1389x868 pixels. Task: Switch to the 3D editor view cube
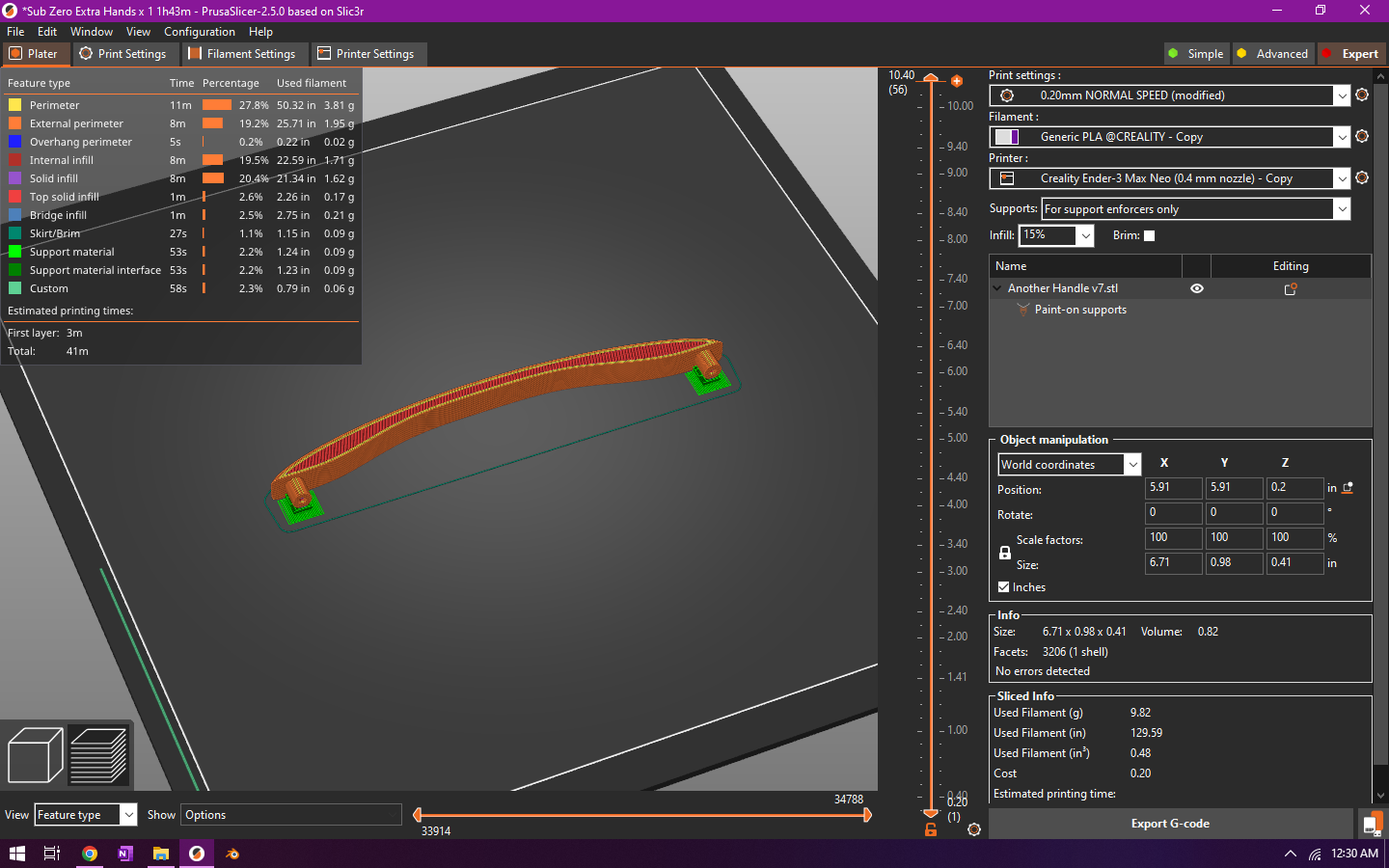[35, 754]
